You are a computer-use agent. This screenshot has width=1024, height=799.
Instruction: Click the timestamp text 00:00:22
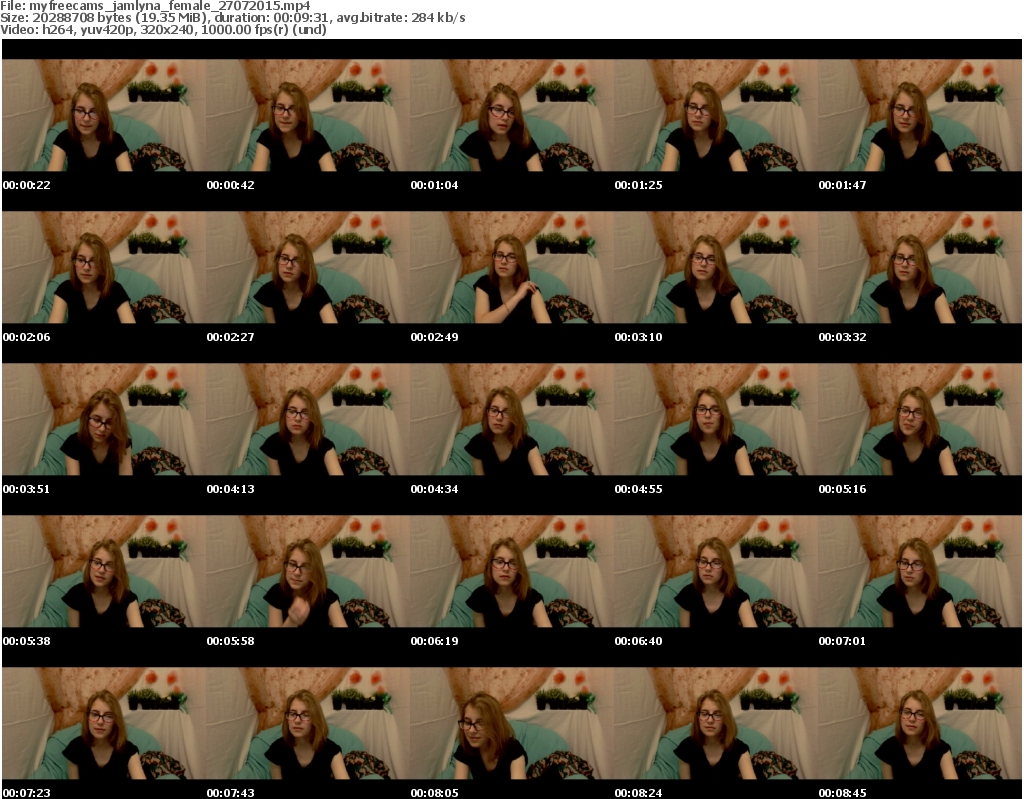[27, 185]
